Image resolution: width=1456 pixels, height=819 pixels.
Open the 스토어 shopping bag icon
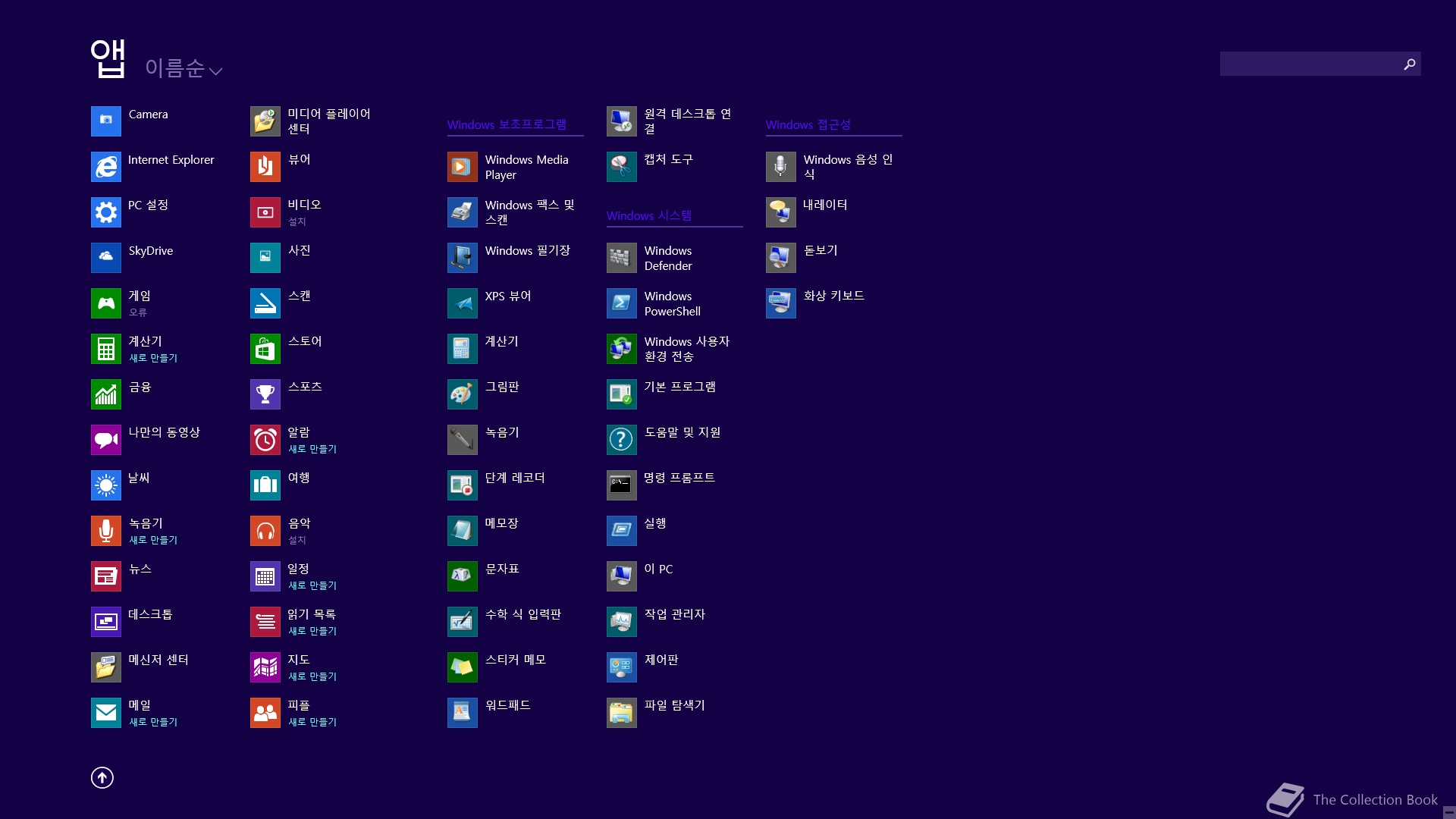click(x=265, y=349)
